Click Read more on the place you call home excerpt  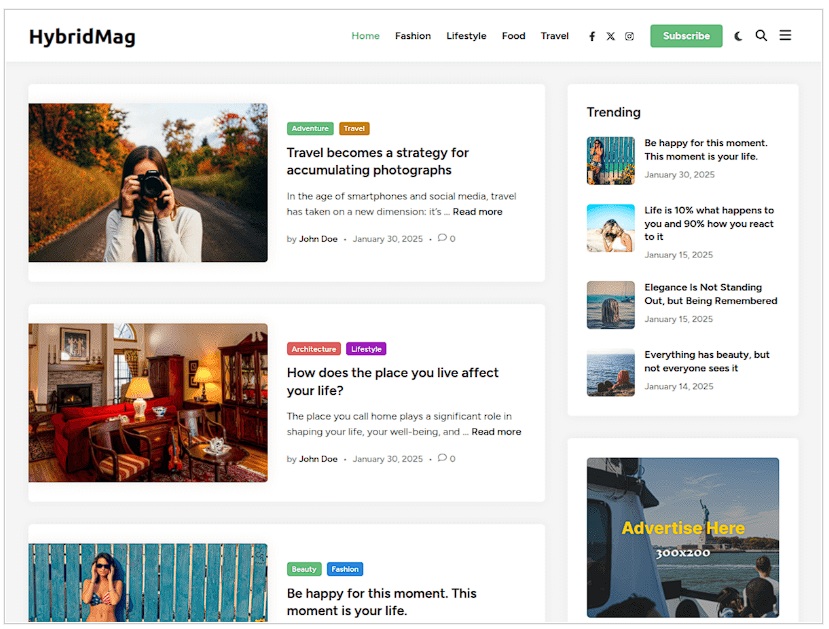click(x=496, y=431)
